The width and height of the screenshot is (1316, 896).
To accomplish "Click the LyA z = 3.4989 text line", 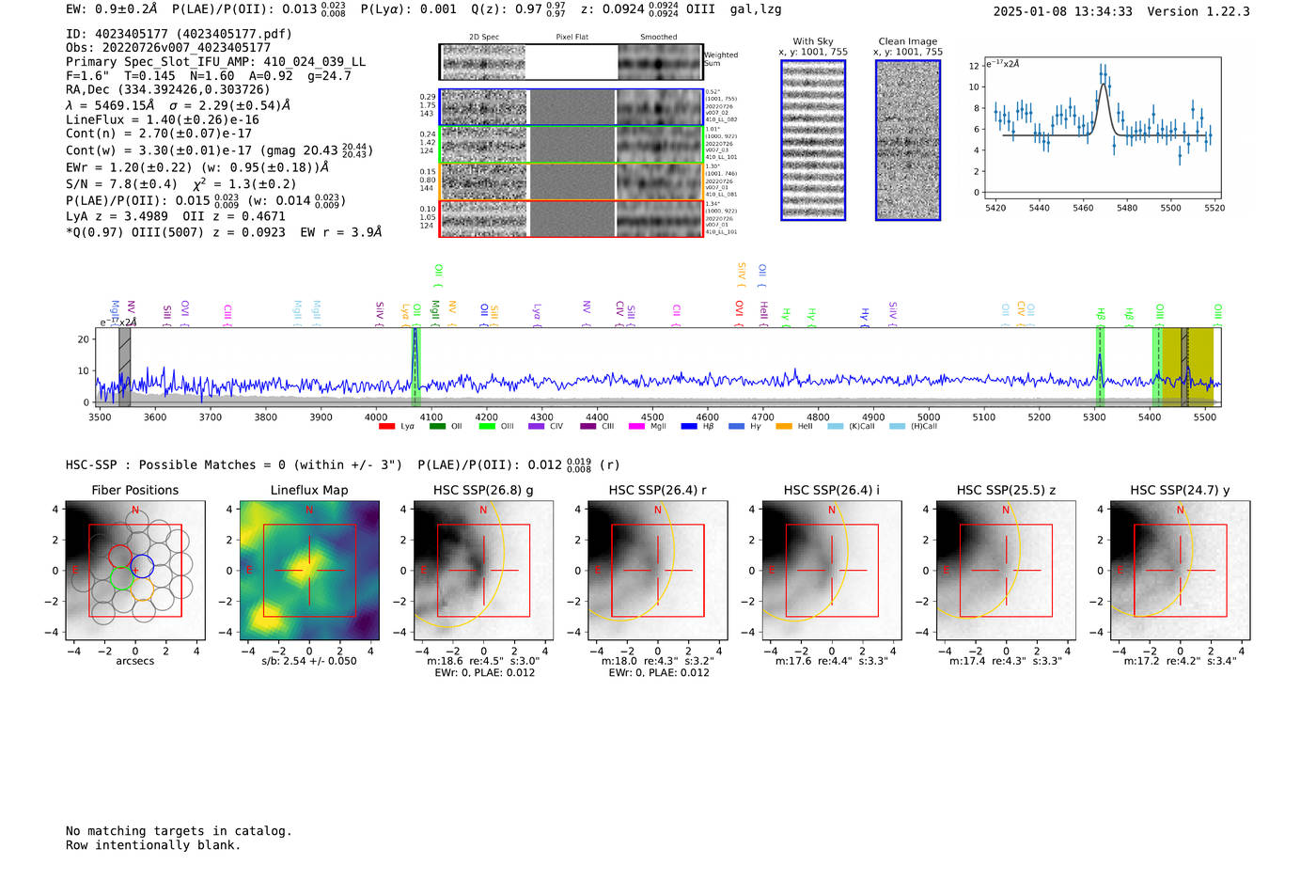I will (117, 216).
